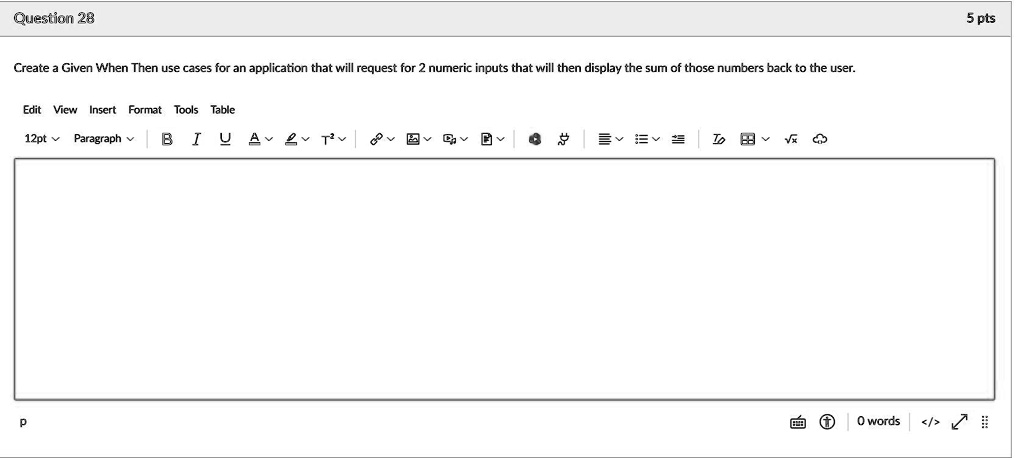Click the insert link chain icon
The height and width of the screenshot is (458, 1016).
click(376, 139)
